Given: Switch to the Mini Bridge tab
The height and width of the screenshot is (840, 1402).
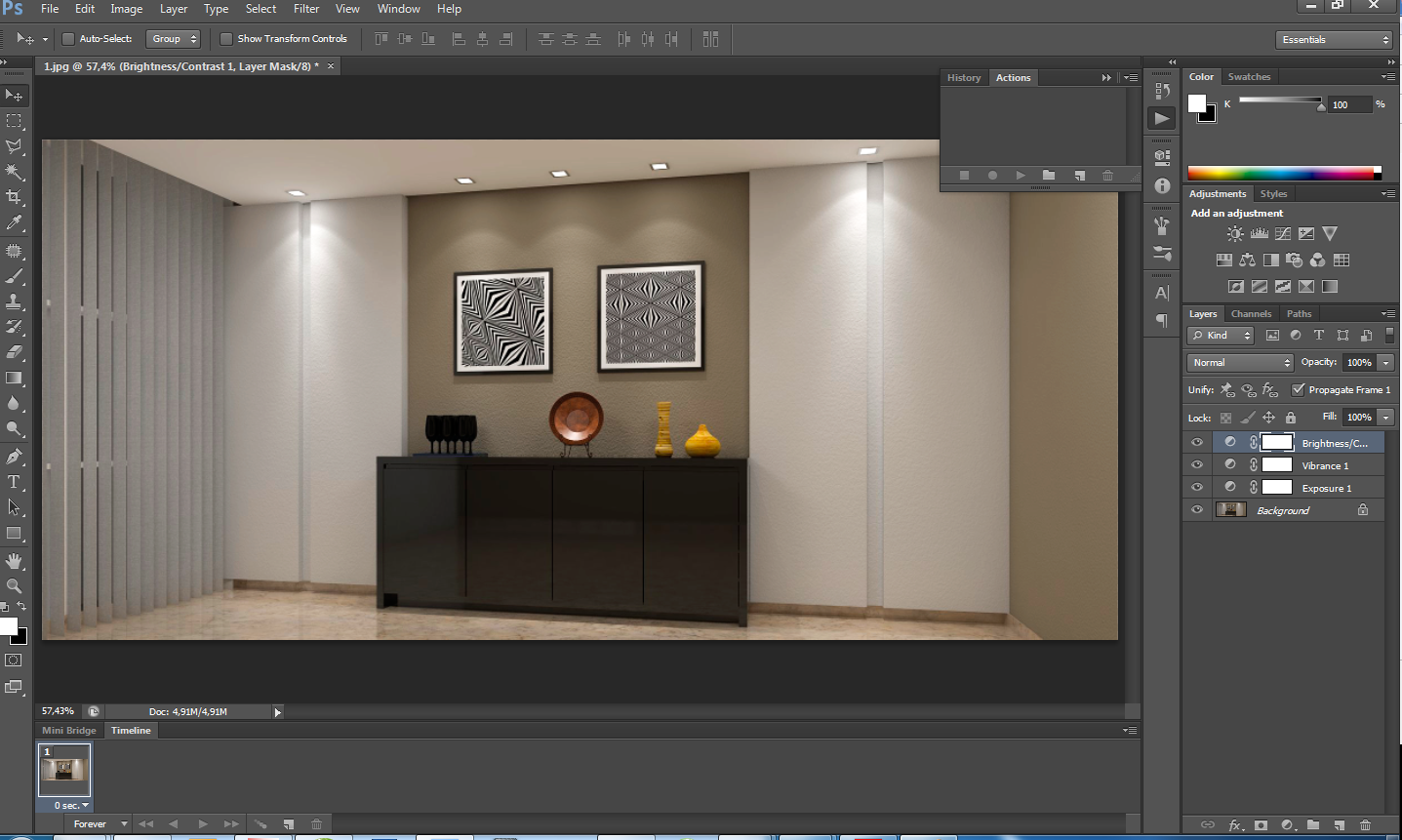Looking at the screenshot, I should point(68,730).
